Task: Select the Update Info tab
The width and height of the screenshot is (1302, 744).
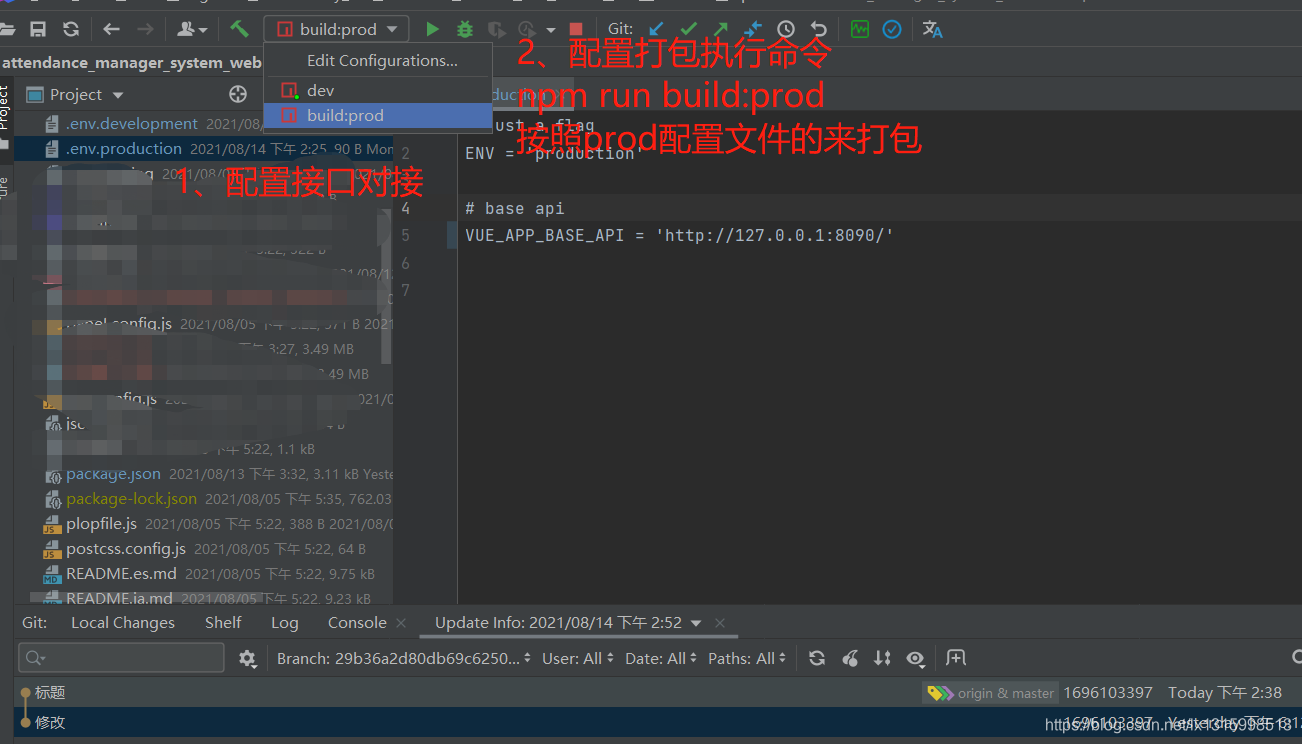Action: pos(558,622)
